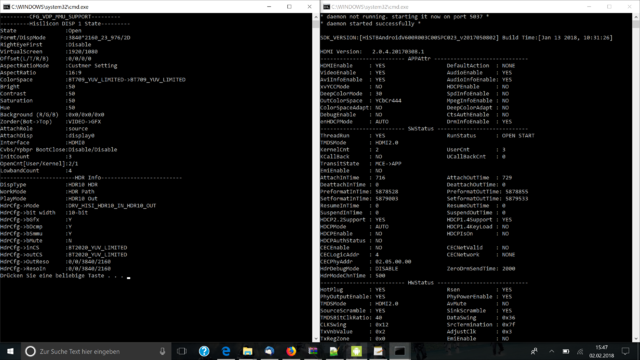Close the right cmd window
The image size is (640, 360).
click(x=629, y=7)
